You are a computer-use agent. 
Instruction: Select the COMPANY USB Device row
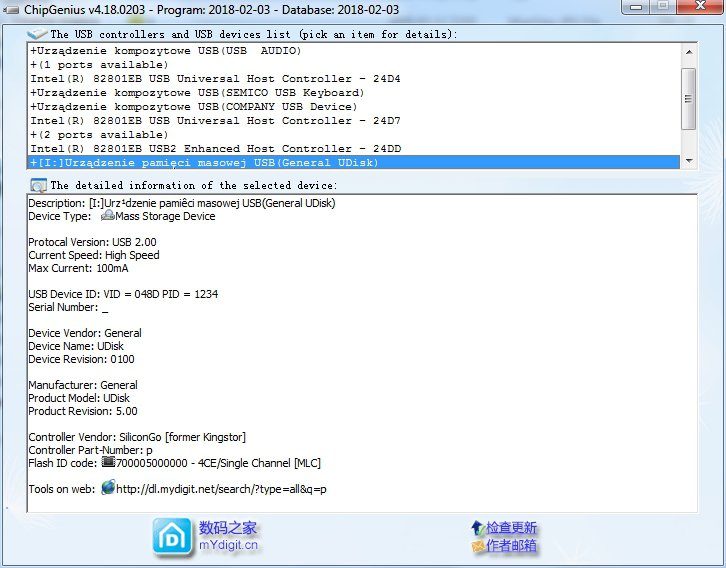pos(353,106)
